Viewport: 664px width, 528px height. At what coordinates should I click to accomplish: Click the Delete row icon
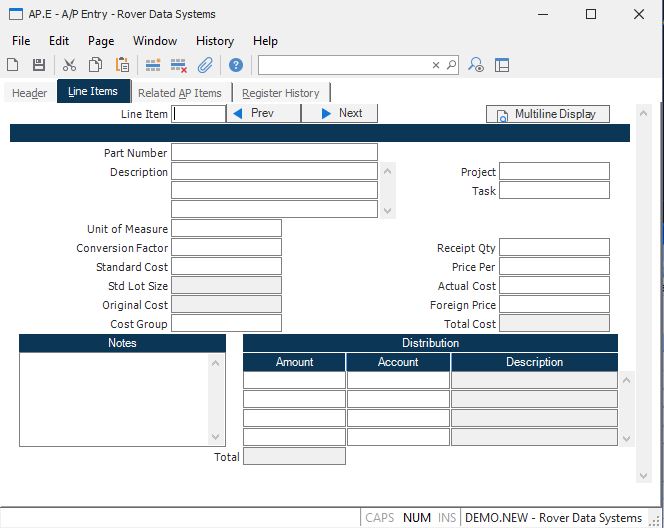tap(179, 65)
